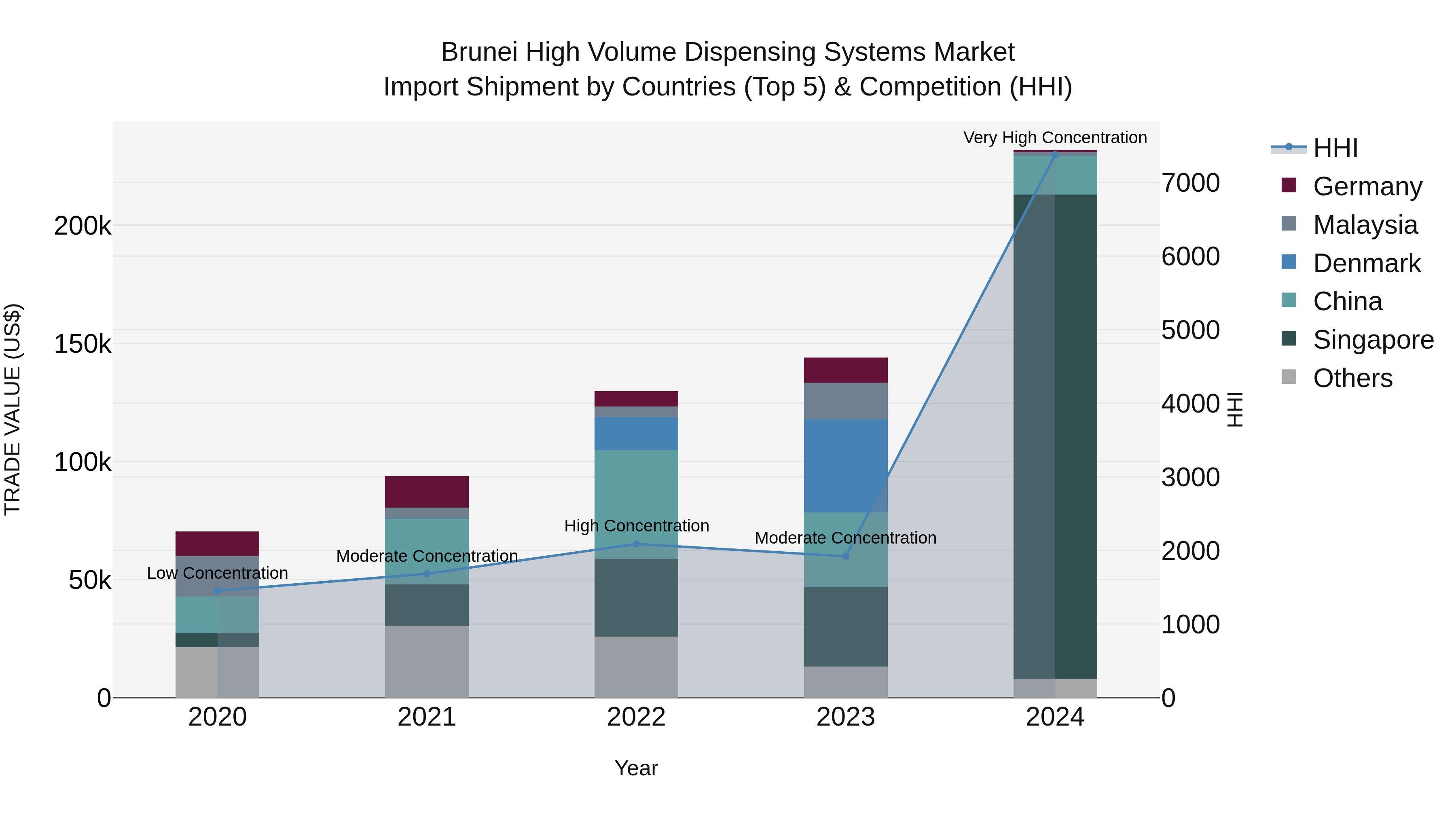1456x819 pixels.
Task: Click the Denmark legend color swatch
Action: [1289, 262]
